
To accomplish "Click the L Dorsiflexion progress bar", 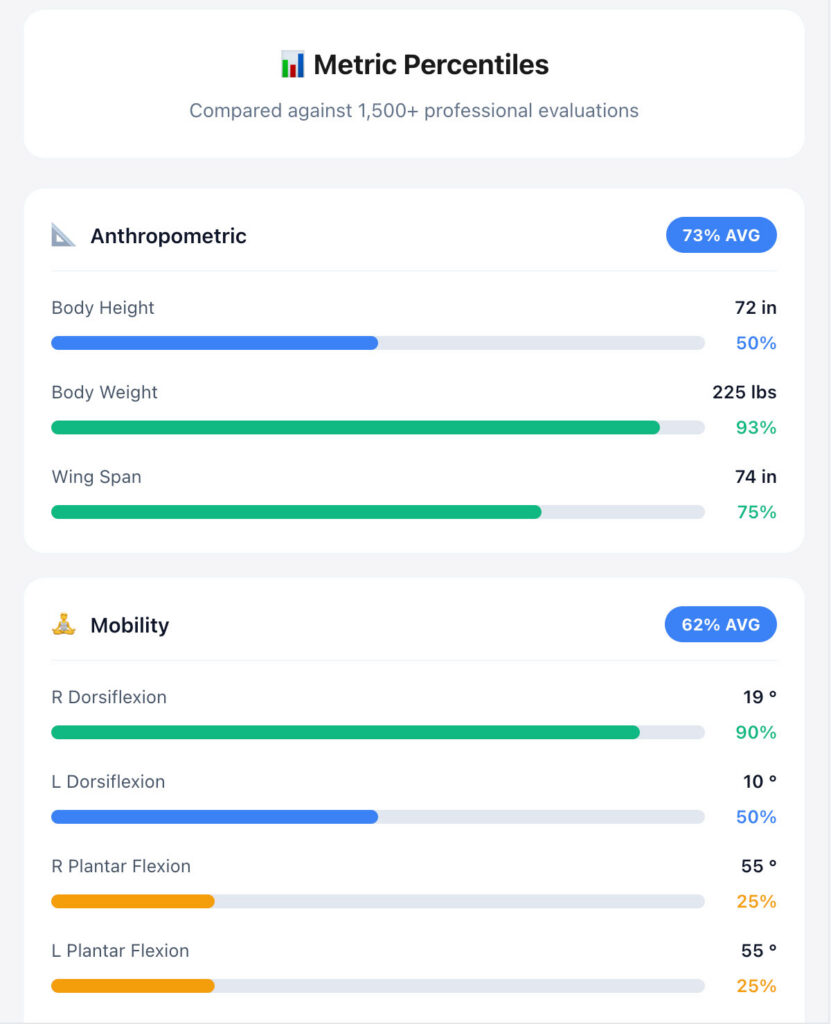I will 378,817.
